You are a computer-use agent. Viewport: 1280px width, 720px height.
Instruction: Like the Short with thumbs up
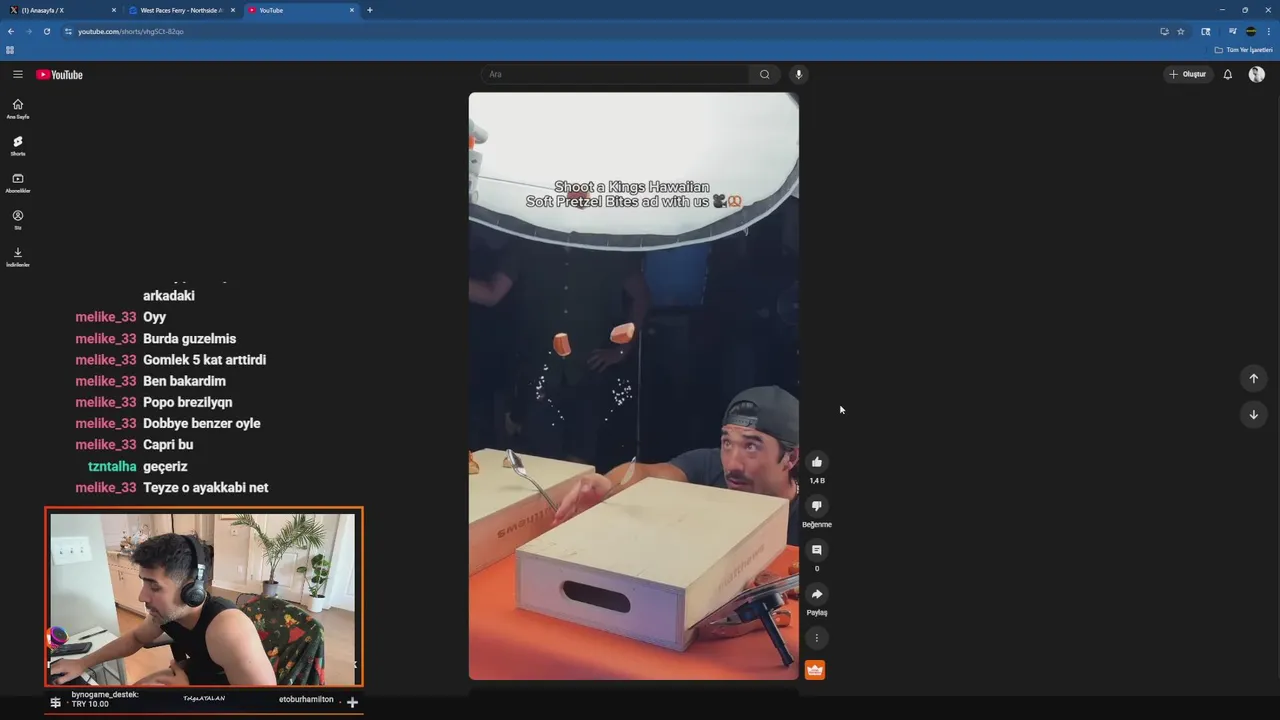pyautogui.click(x=817, y=462)
